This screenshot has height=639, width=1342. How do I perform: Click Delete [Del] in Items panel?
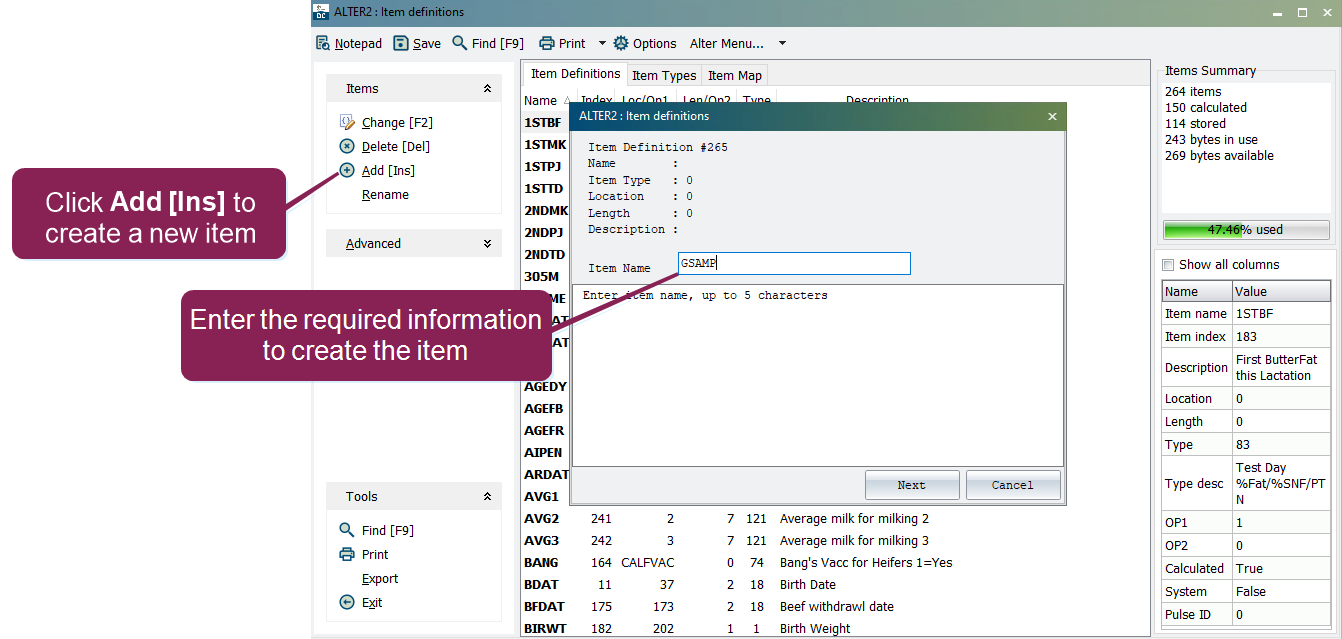point(395,147)
